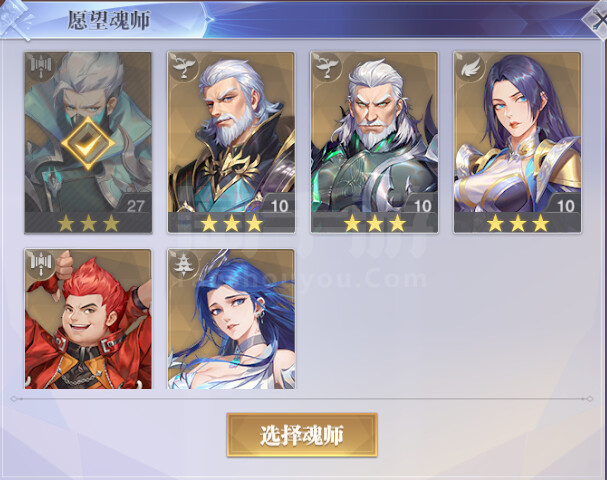Click the 愿望魂师 panel title
Image resolution: width=607 pixels, height=480 pixels.
point(109,19)
